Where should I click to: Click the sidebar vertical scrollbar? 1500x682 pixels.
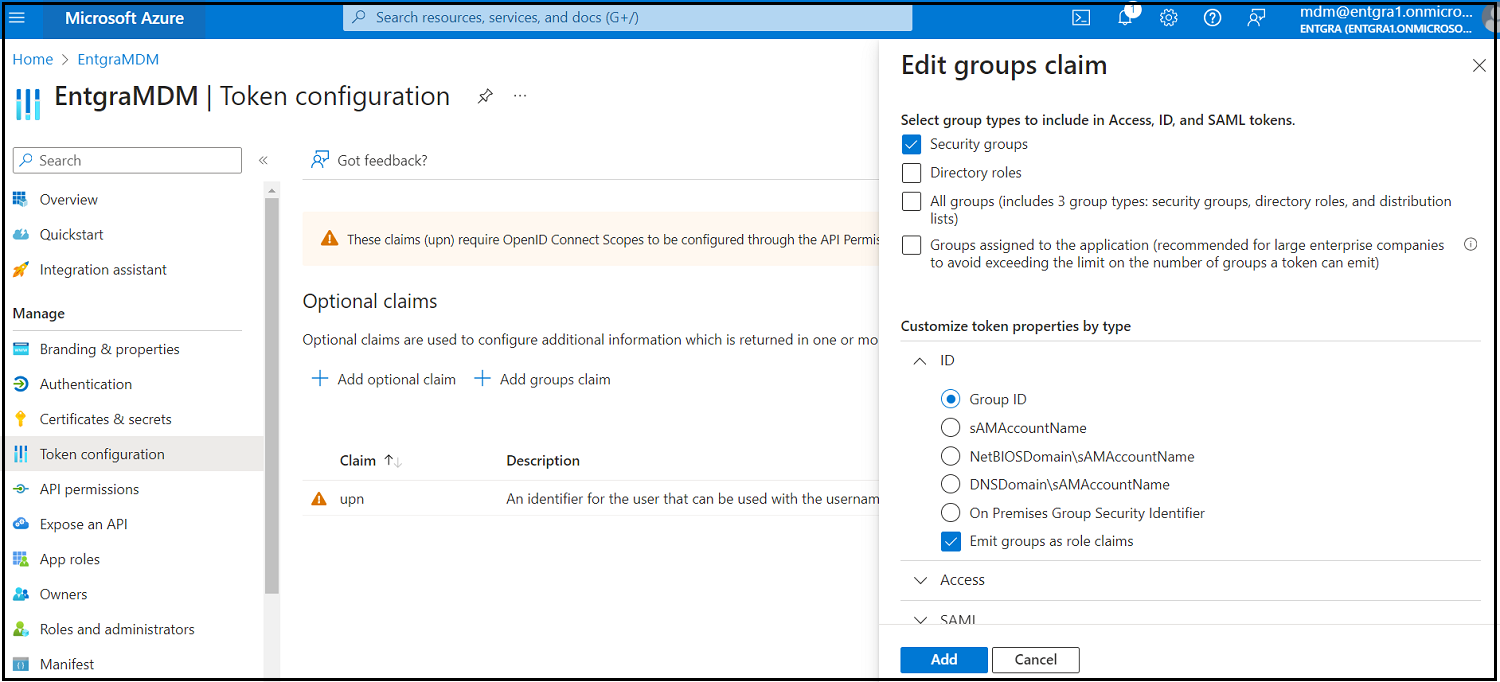(272, 395)
